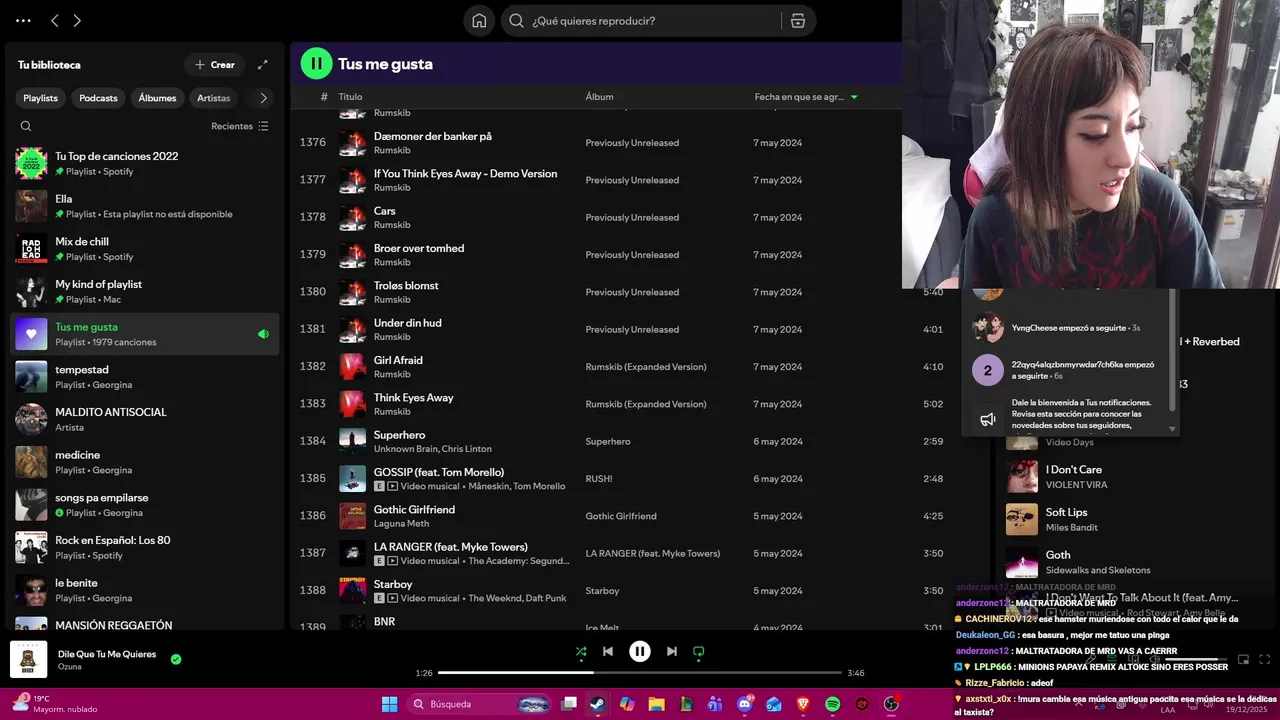Open Steam from the taskbar
Viewport: 1280px width, 720px height.
(x=597, y=704)
